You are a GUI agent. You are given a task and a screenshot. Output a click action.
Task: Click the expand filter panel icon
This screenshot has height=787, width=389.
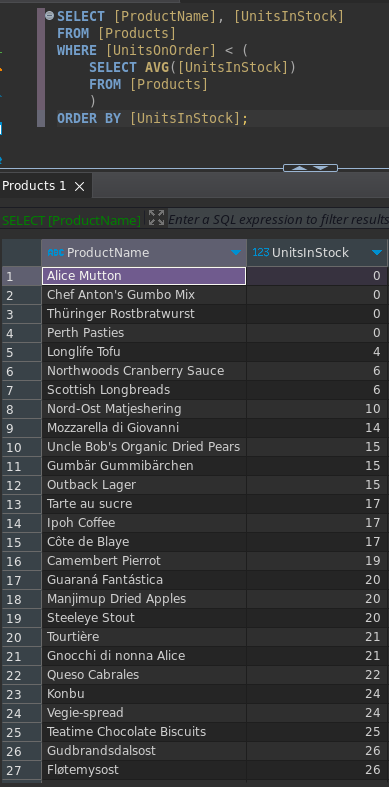(157, 218)
